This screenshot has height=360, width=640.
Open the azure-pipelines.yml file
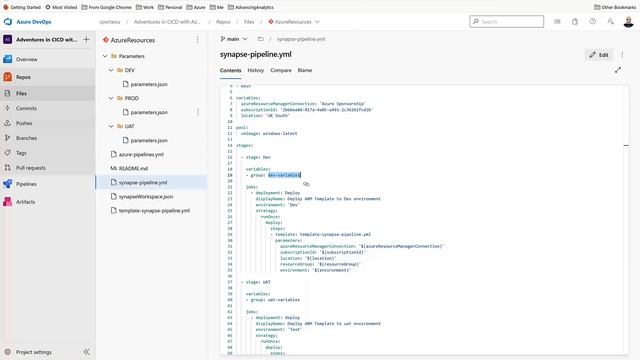(141, 154)
